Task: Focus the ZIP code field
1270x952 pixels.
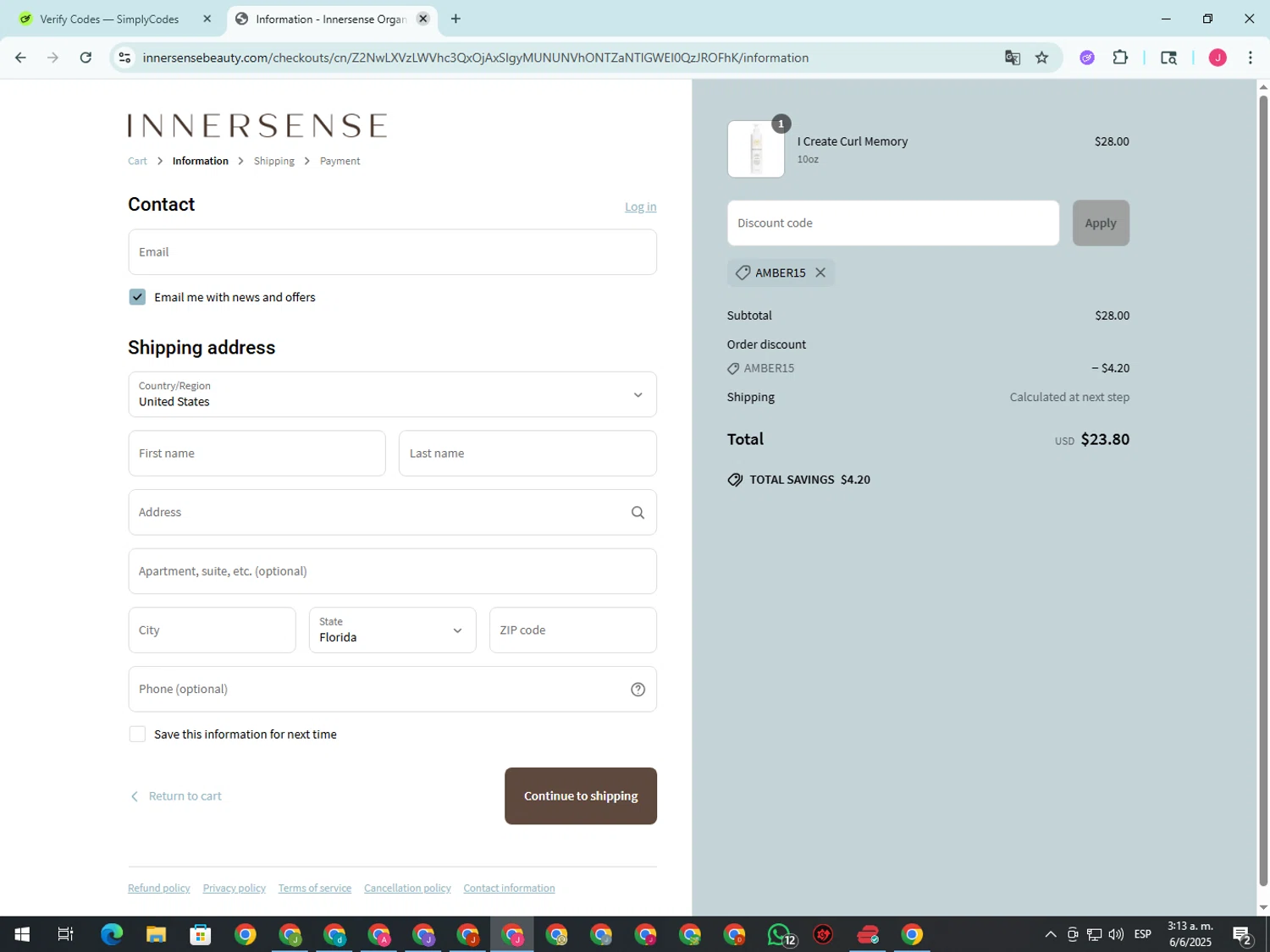Action: pos(572,630)
